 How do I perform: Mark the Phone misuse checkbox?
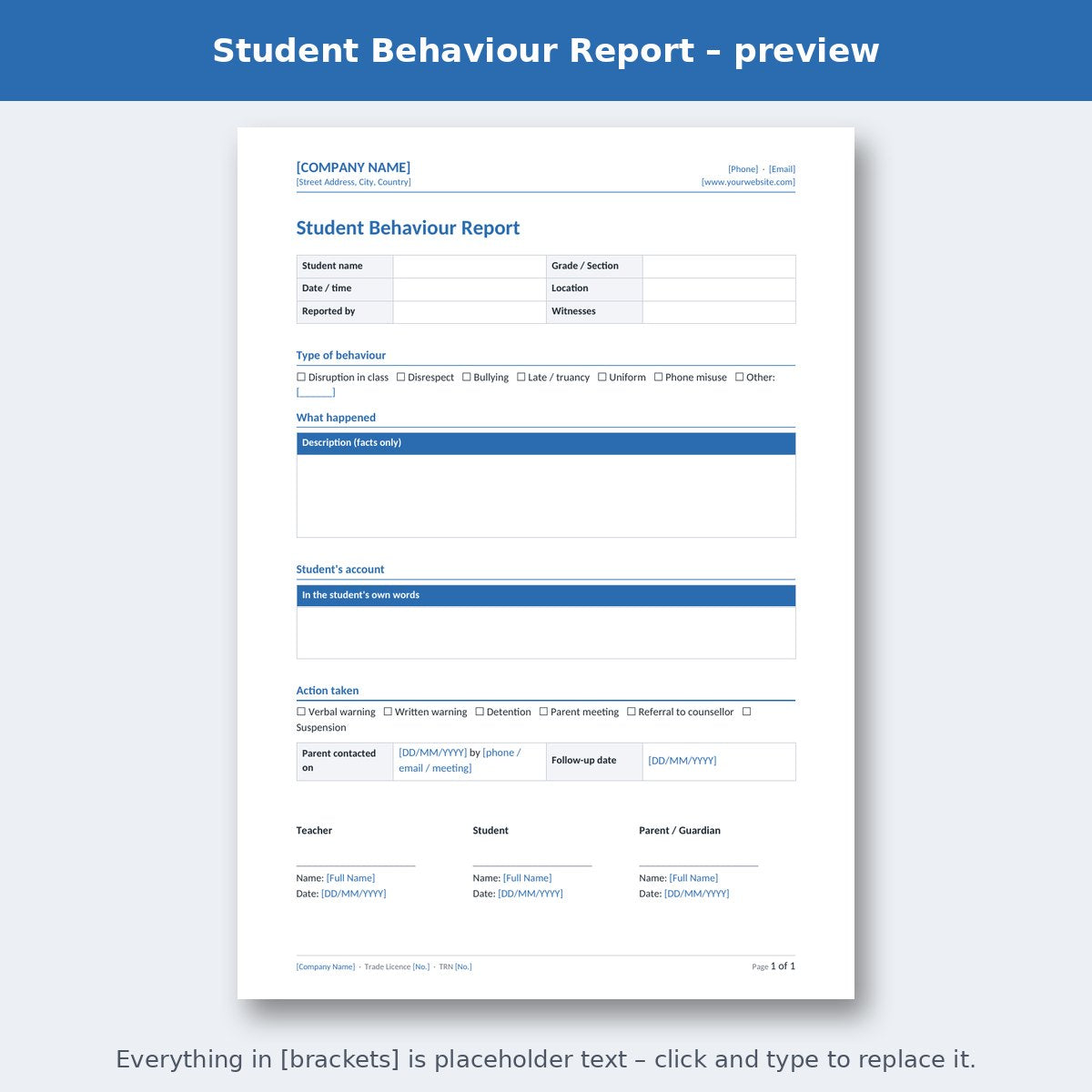pyautogui.click(x=658, y=377)
